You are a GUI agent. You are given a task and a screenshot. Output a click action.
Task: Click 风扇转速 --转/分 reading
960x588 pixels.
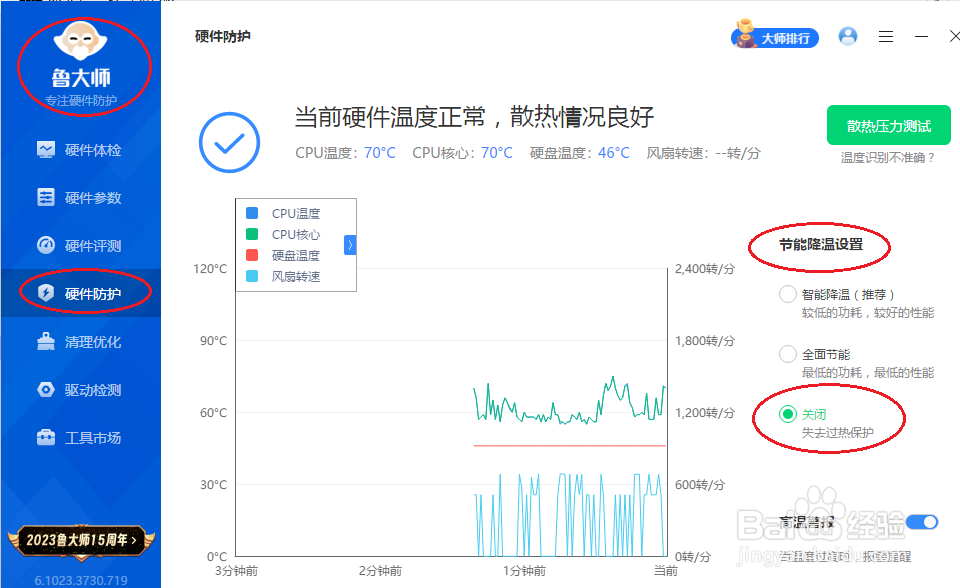[x=703, y=153]
